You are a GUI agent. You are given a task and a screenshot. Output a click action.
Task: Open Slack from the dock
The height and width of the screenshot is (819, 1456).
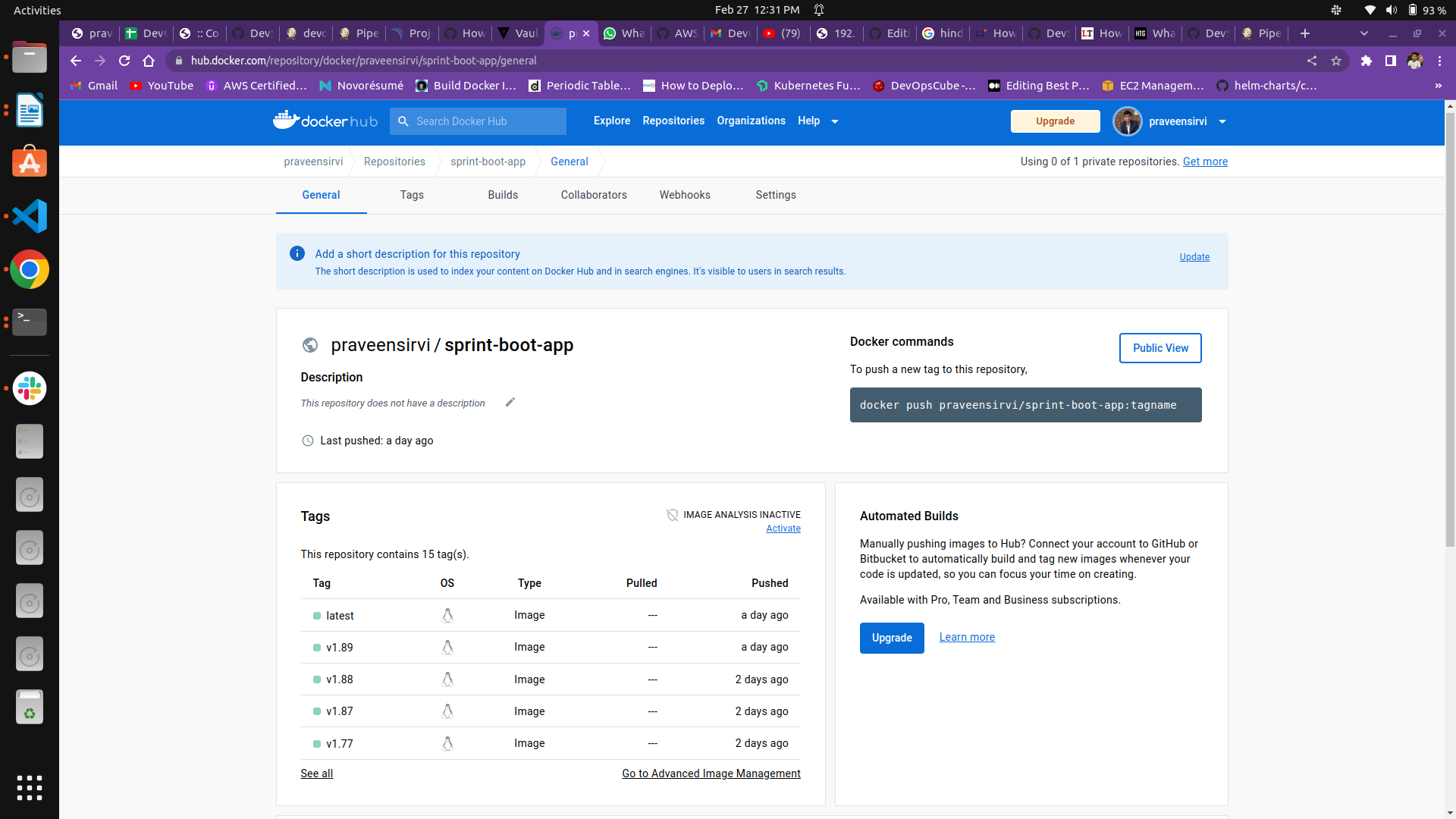[30, 388]
